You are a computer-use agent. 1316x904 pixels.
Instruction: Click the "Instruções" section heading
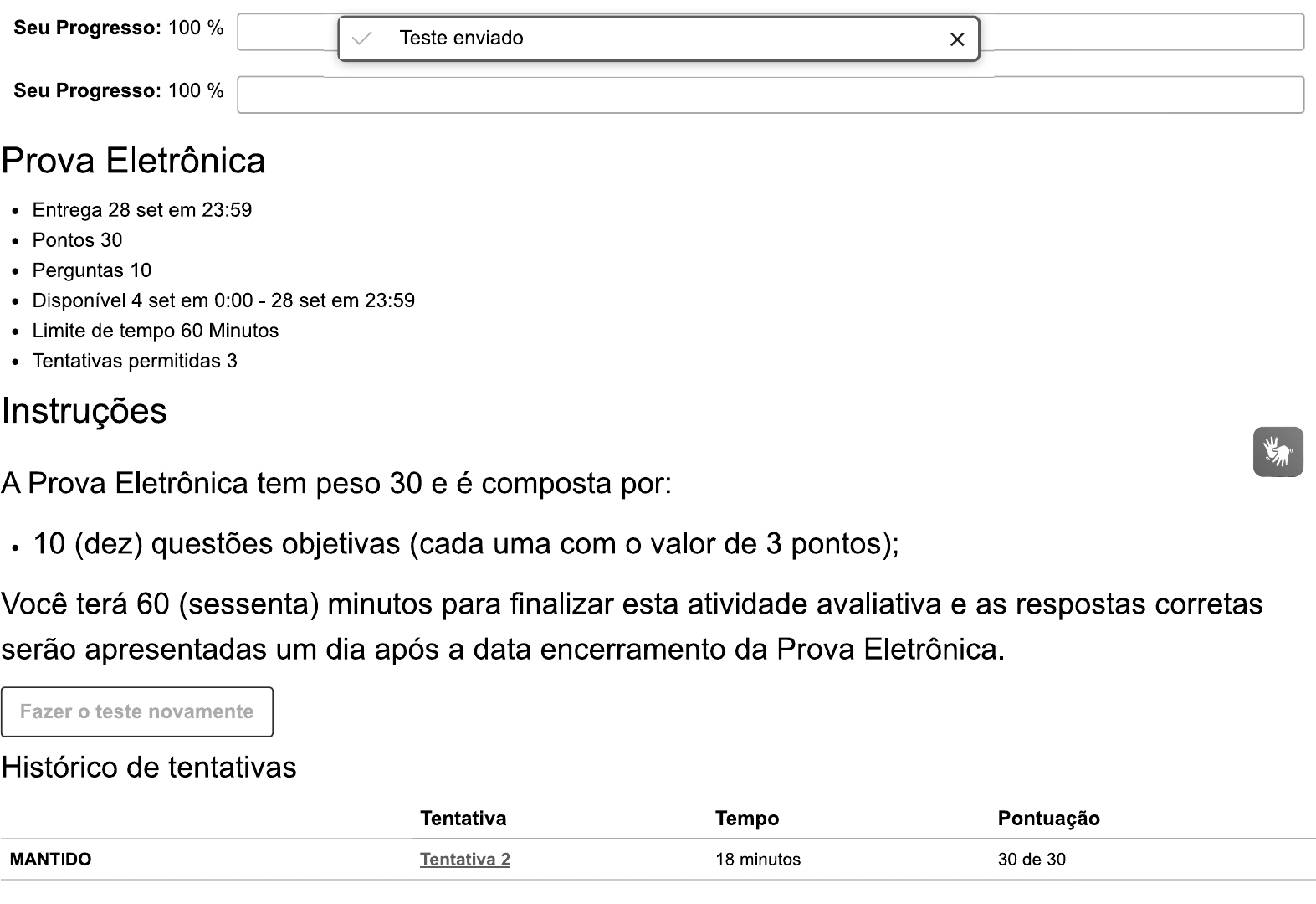pos(84,411)
